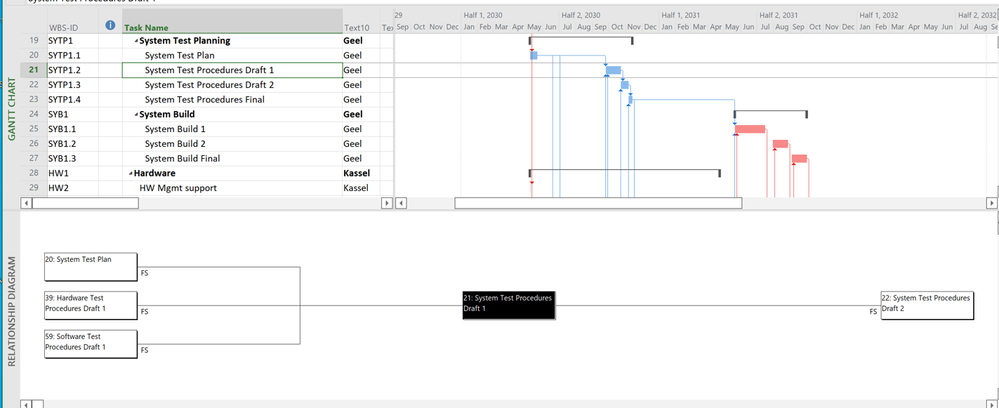Select the System Build 1 task name

(x=175, y=129)
